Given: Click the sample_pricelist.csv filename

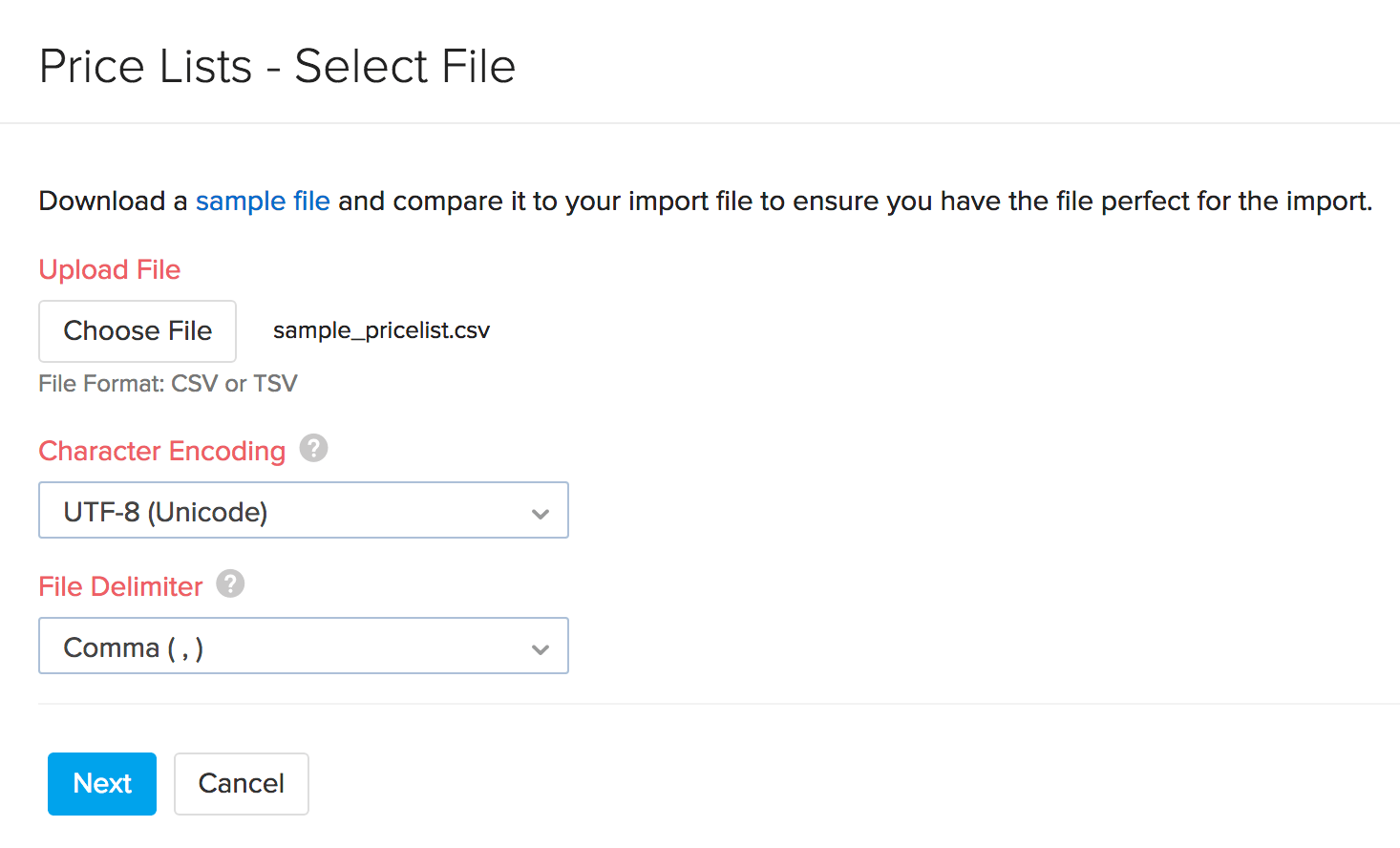Looking at the screenshot, I should pyautogui.click(x=380, y=329).
